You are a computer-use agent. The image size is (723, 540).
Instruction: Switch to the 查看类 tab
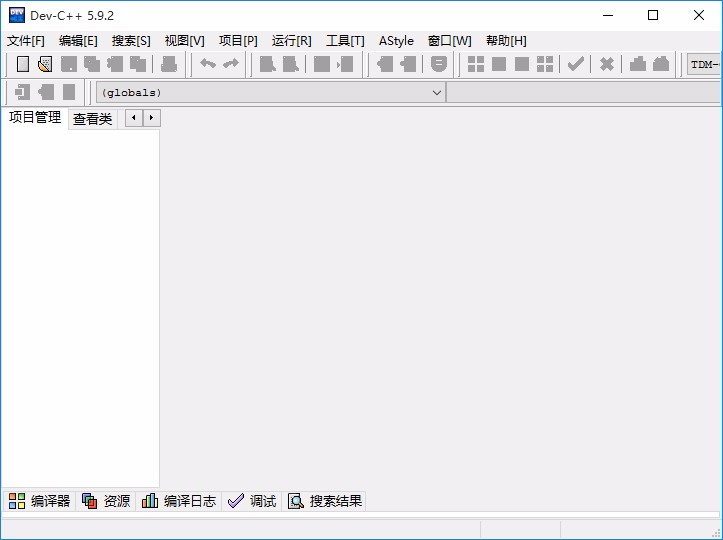tap(92, 119)
